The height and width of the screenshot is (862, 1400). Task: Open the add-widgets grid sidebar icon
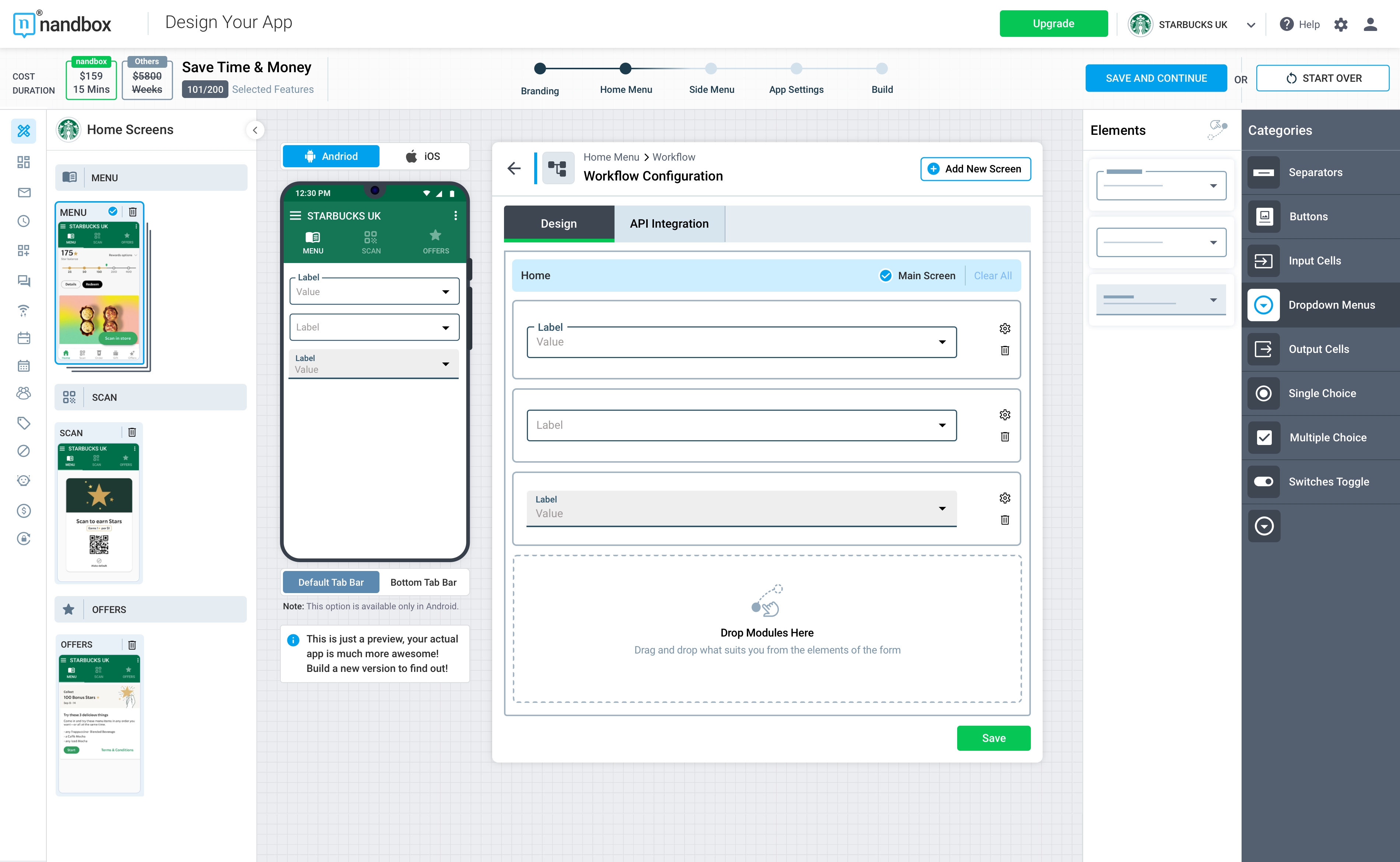23,251
